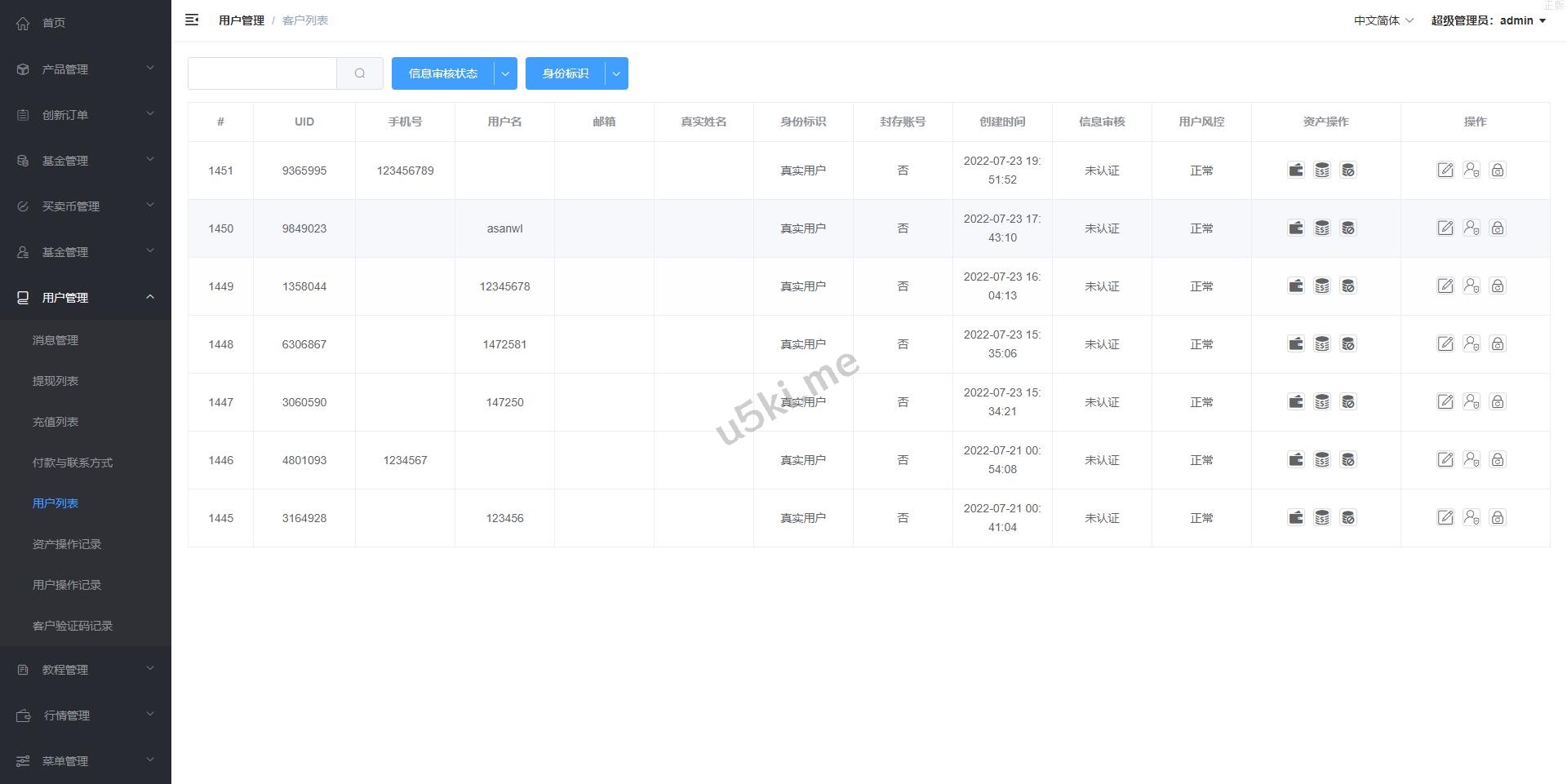
Task: Open the 中文简体 language dropdown
Action: (1383, 20)
